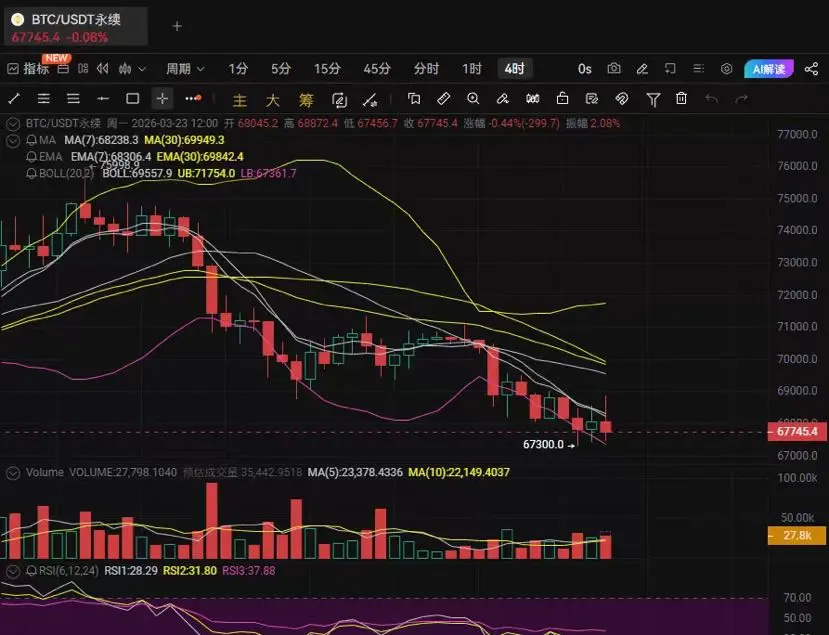Click the candle pattern icon in drawing bar

[x=532, y=99]
